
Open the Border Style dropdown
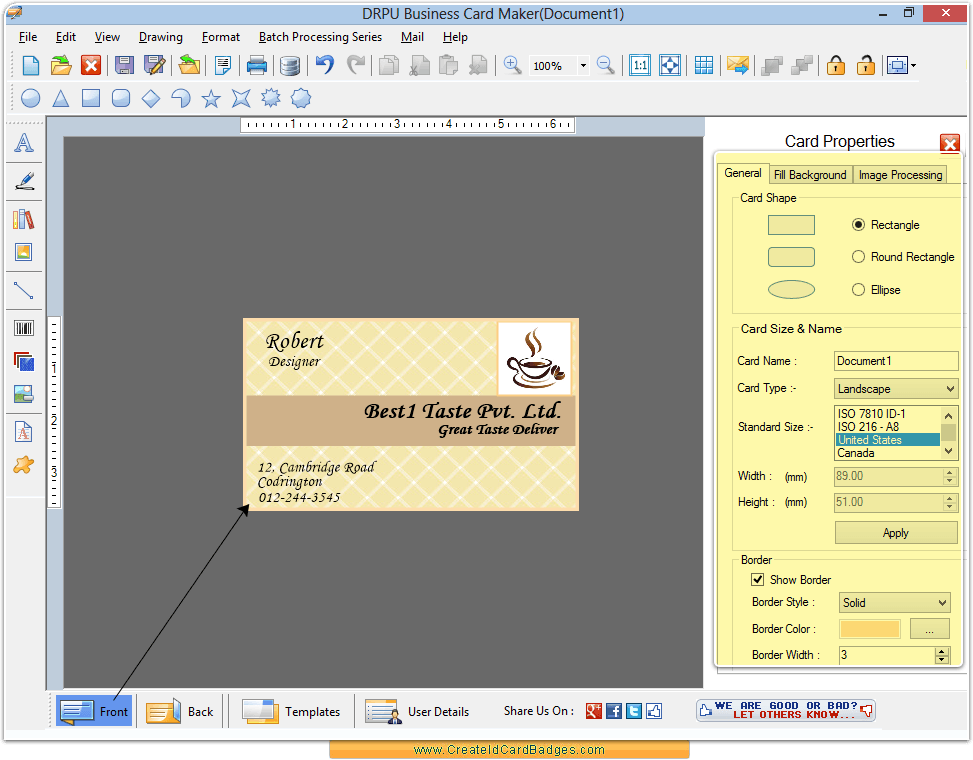point(894,602)
